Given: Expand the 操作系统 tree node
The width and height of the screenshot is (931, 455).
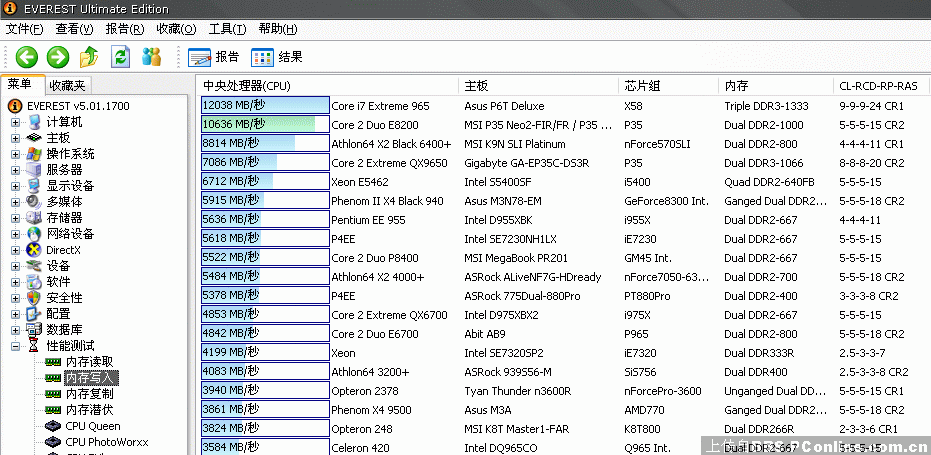Looking at the screenshot, I should (15, 154).
